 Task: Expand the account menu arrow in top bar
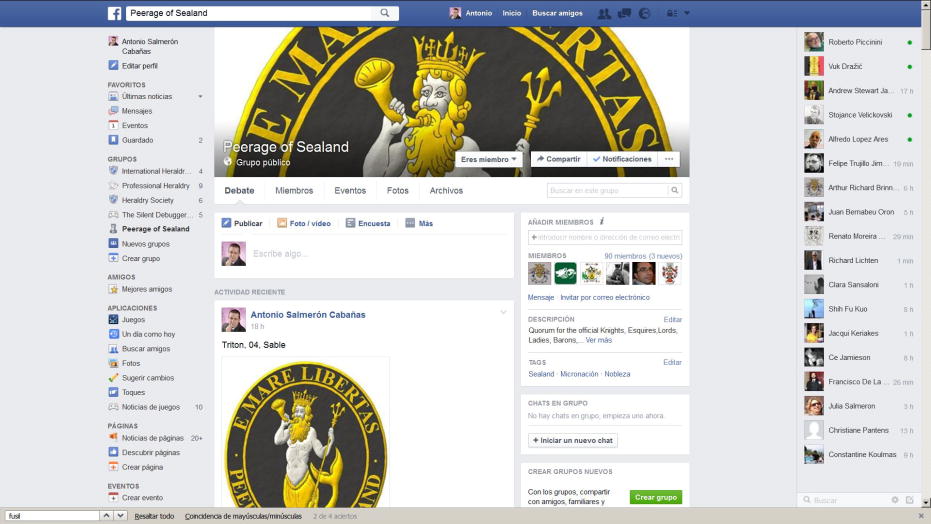pyautogui.click(x=687, y=13)
